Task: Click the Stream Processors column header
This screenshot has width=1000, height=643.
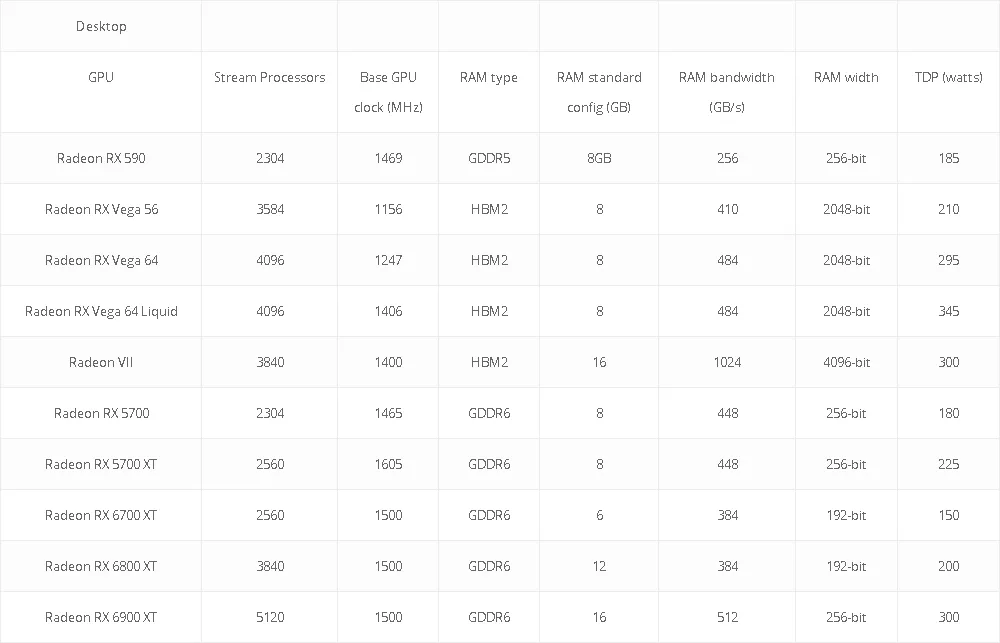Action: (x=269, y=78)
